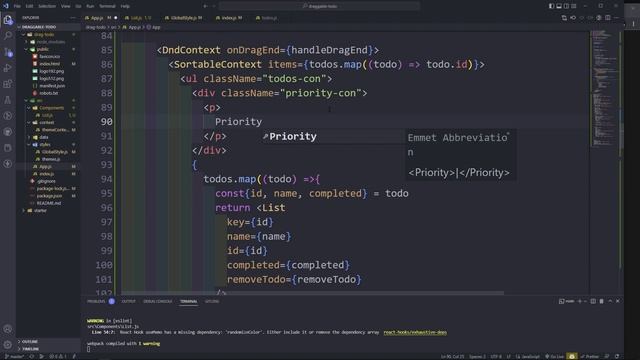Open the react-hooks/exhaustive-deps link
Screen dimensions: 640x360
pos(415,332)
